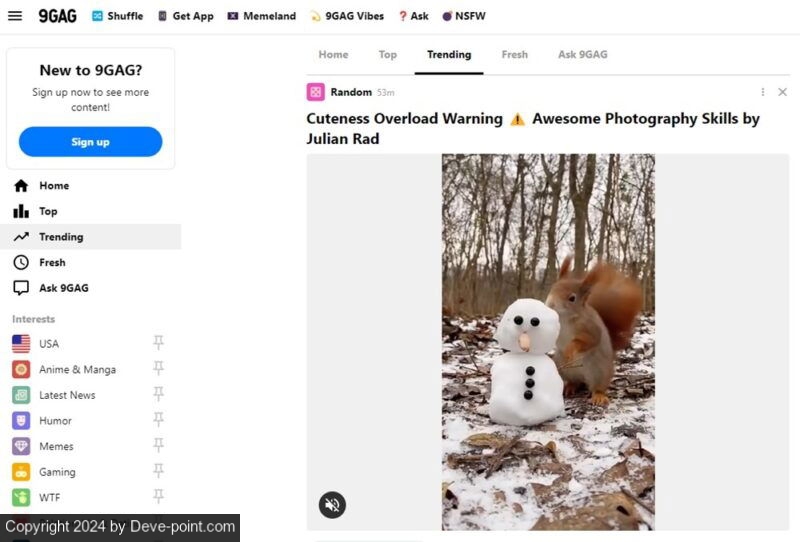Open Memeland from the top bar
This screenshot has width=800, height=542.
pos(262,16)
